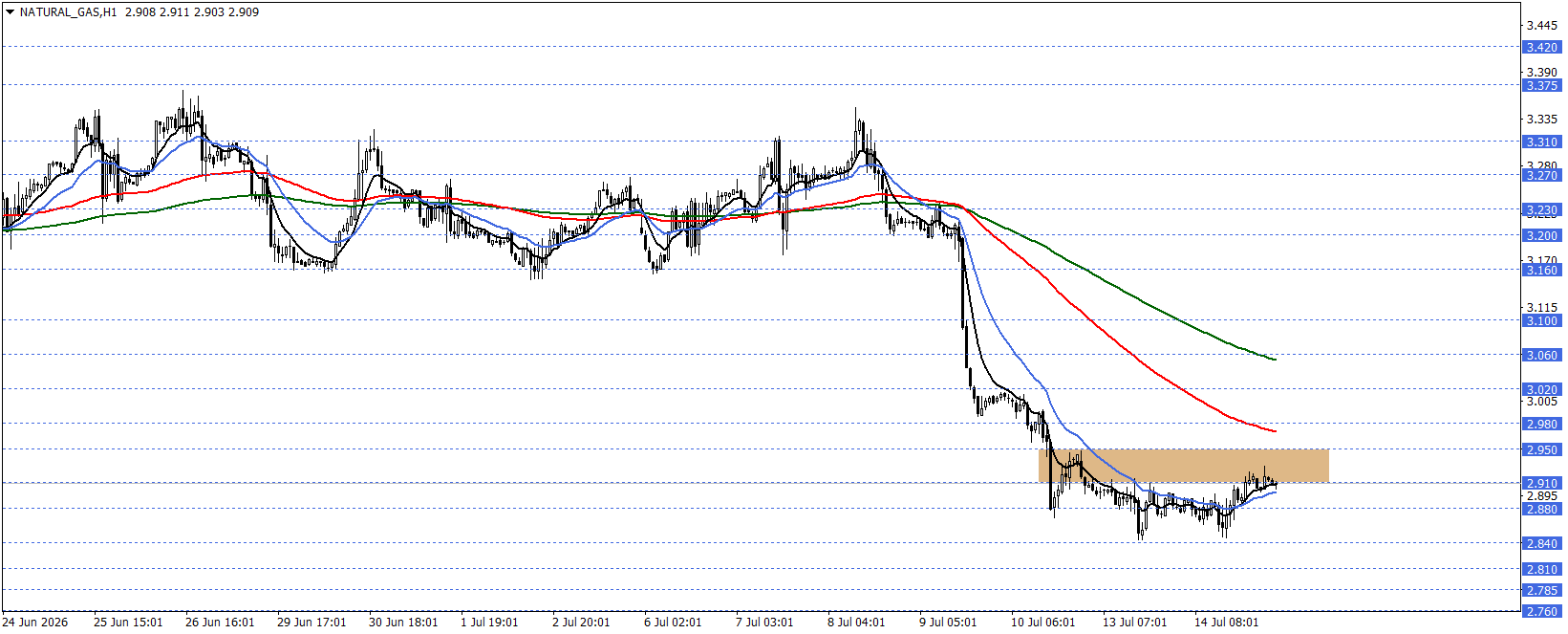This screenshot has height=634, width=1568.
Task: Select the 3.310 horizontal level tag
Action: click(1541, 142)
